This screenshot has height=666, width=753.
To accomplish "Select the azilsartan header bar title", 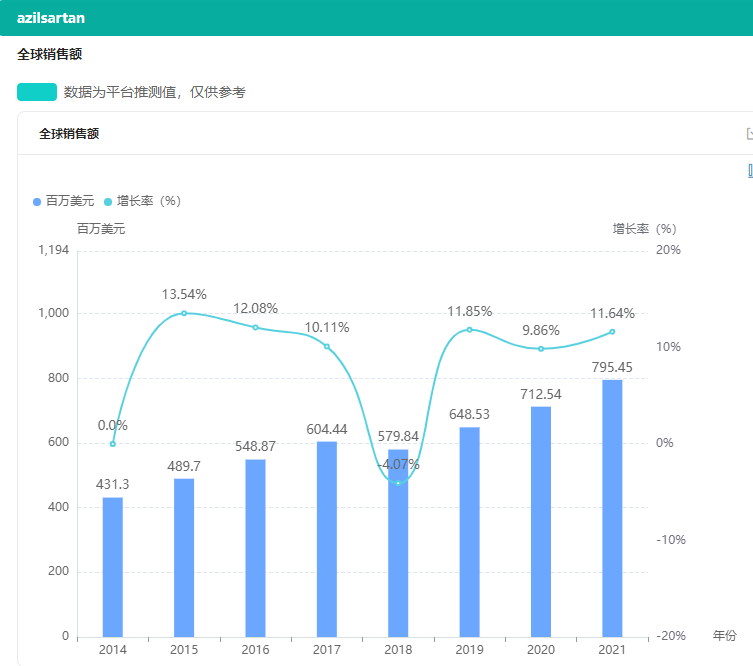I will pos(51,18).
